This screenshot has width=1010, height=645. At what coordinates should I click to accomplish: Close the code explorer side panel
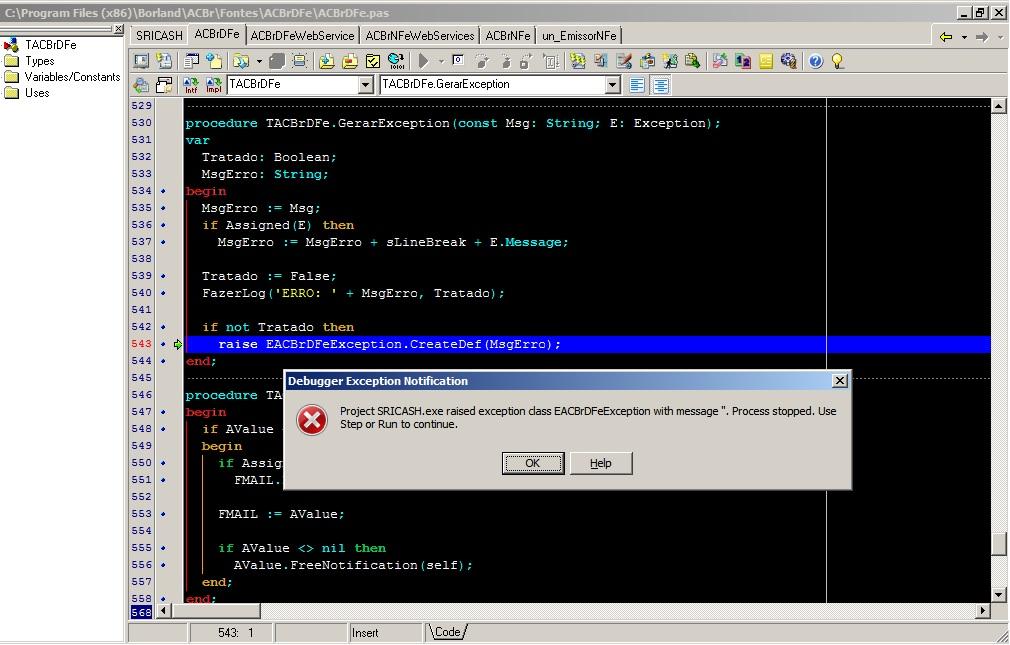point(119,29)
